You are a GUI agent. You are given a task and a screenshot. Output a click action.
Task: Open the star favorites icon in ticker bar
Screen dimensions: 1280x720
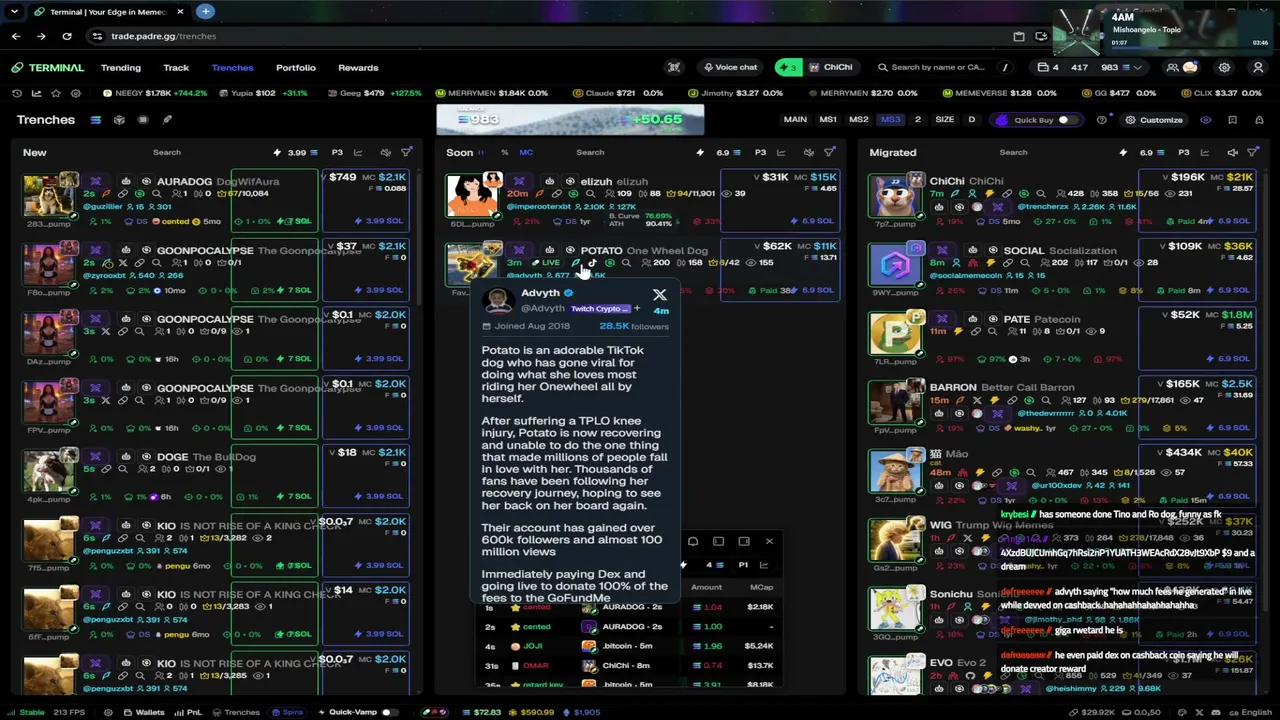point(55,93)
